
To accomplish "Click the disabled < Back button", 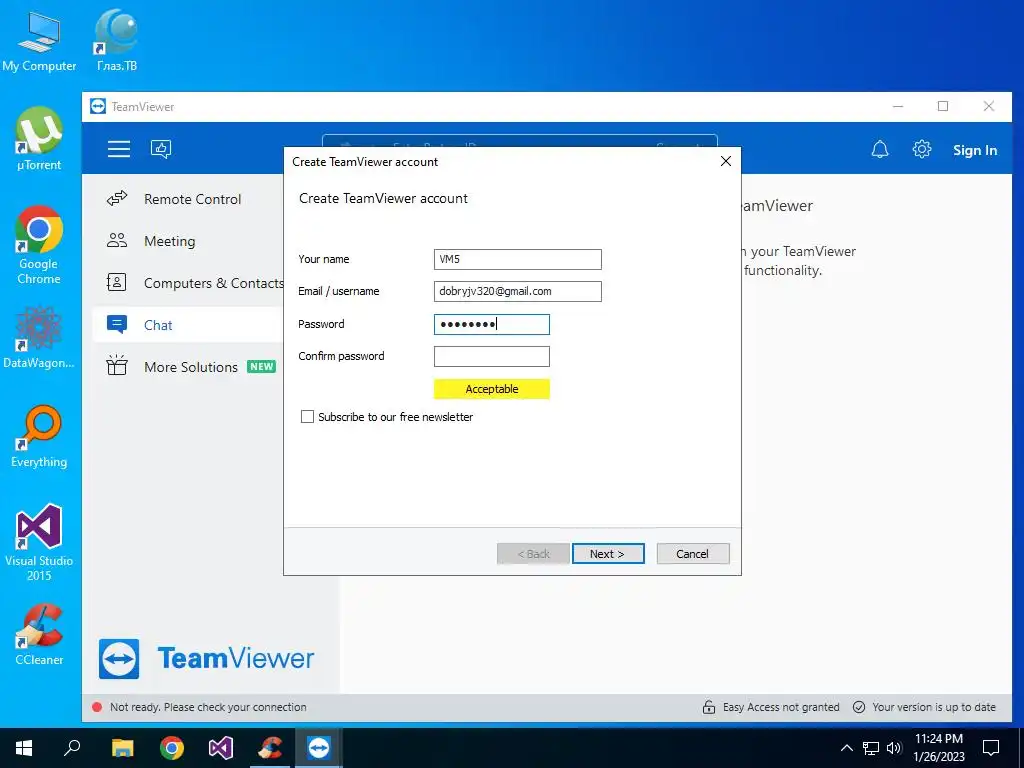I will pos(533,554).
